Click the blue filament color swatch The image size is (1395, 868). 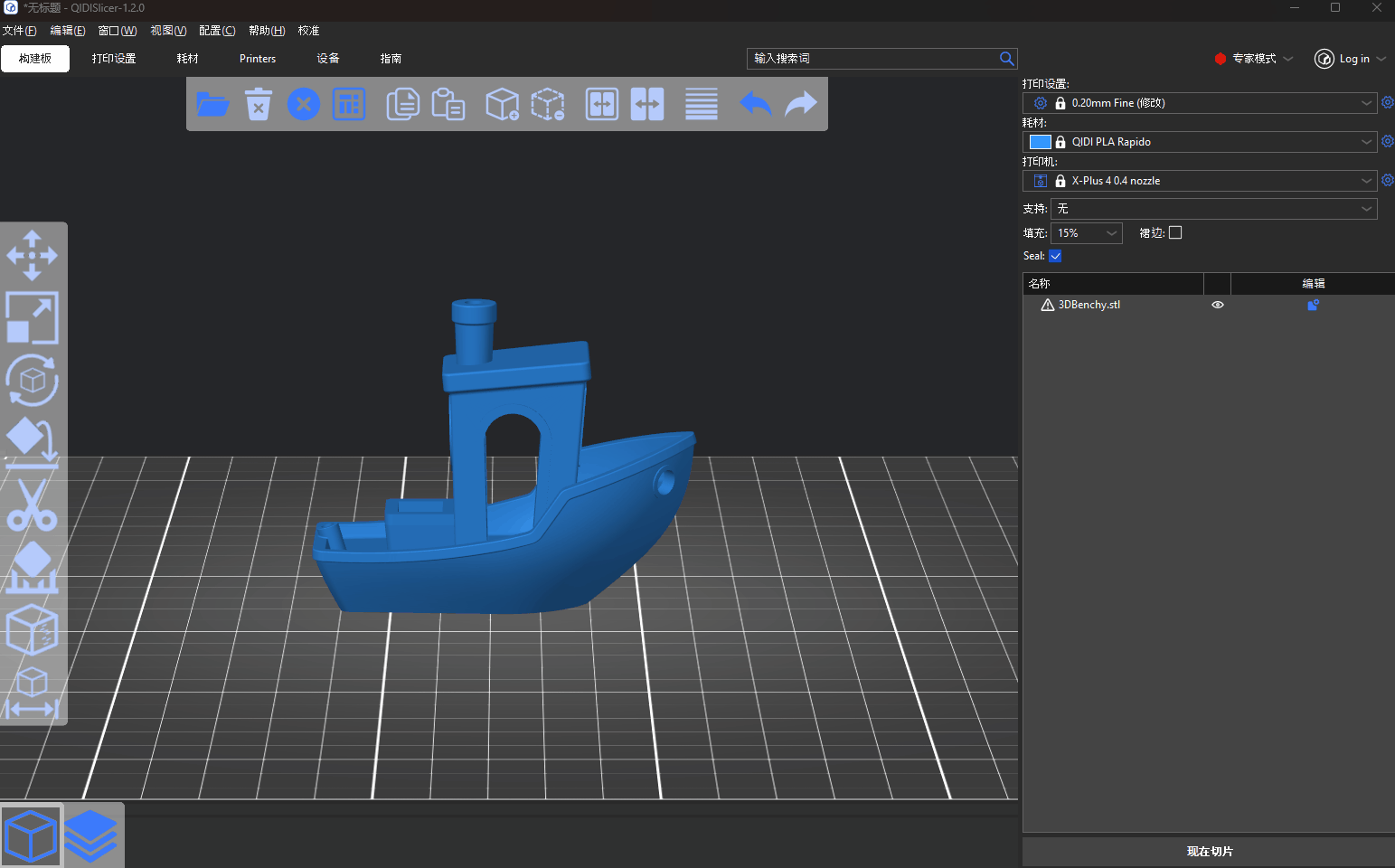(x=1041, y=142)
